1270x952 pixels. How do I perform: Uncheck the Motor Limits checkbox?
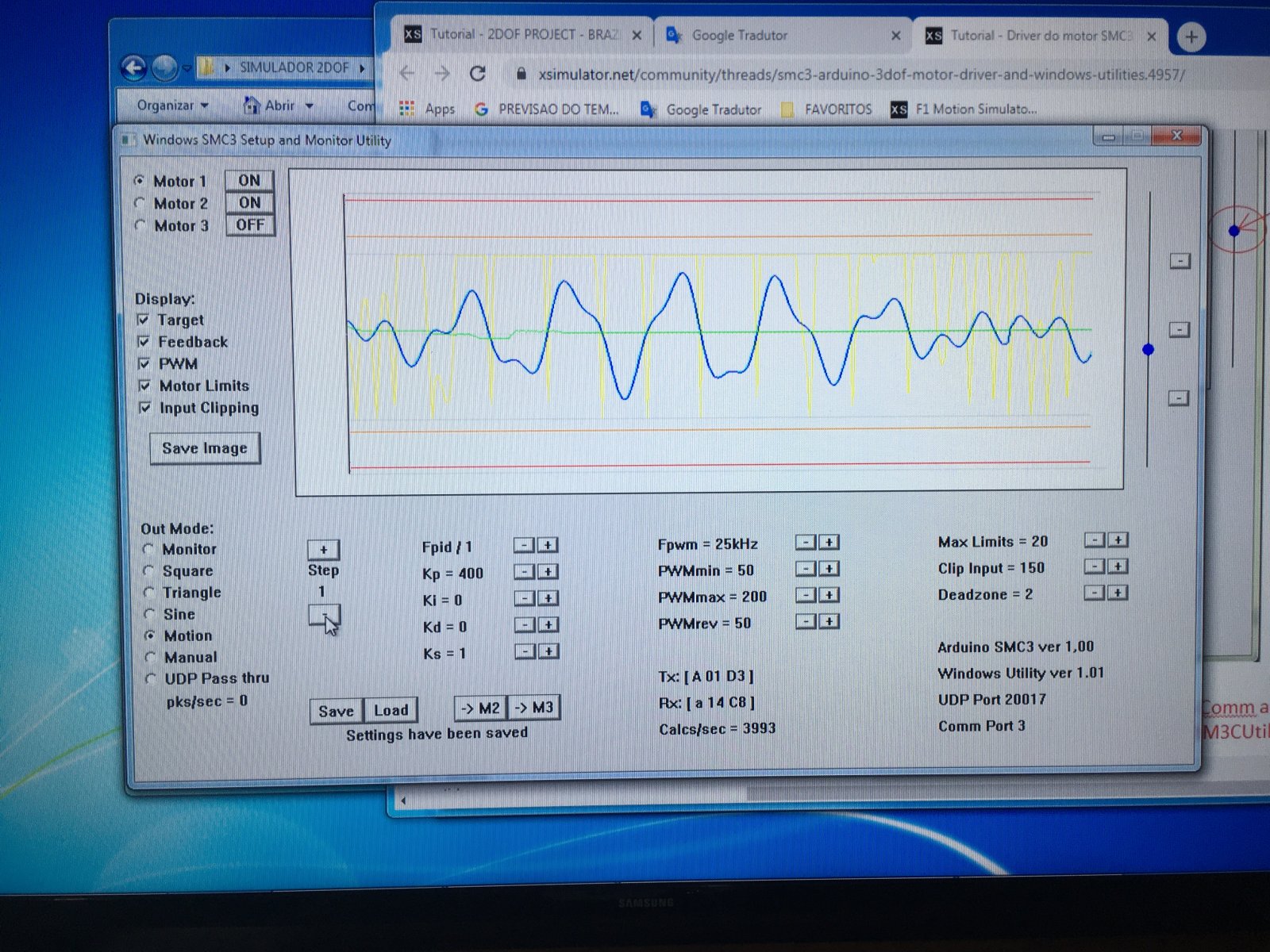coord(144,386)
